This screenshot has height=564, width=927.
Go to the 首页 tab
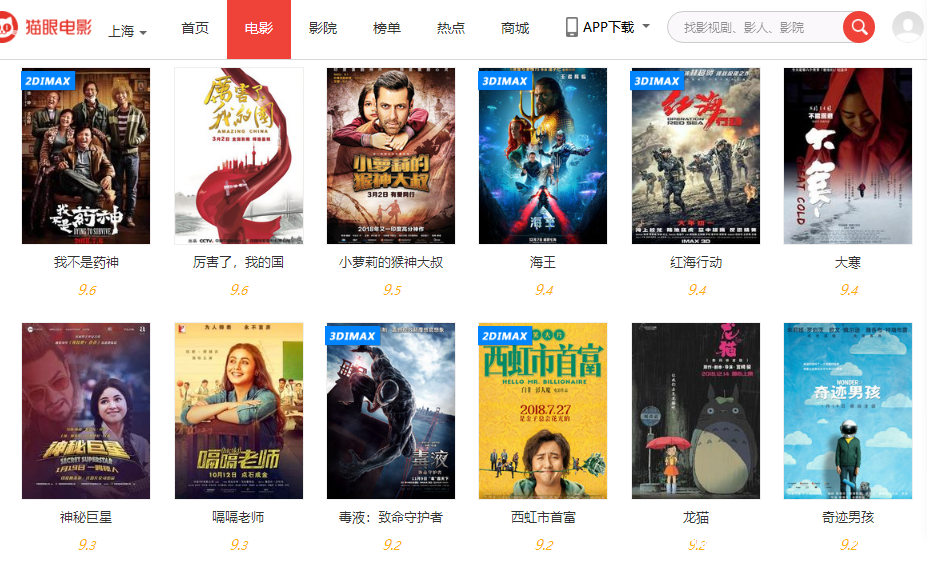pos(195,28)
